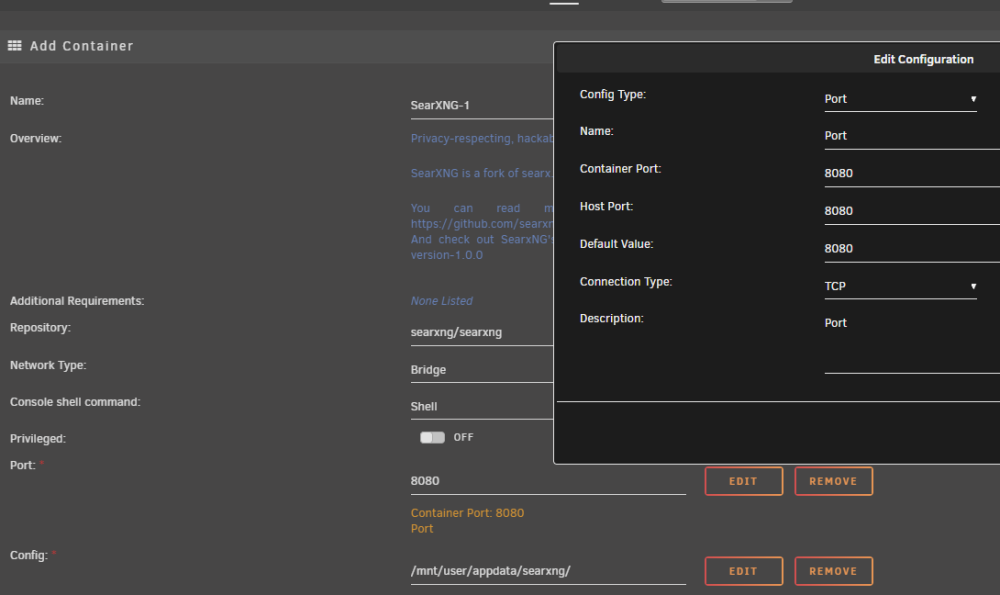The width and height of the screenshot is (1000, 595).
Task: Click the 'Privacy-respecting, hackab' overview text
Action: click(x=482, y=138)
